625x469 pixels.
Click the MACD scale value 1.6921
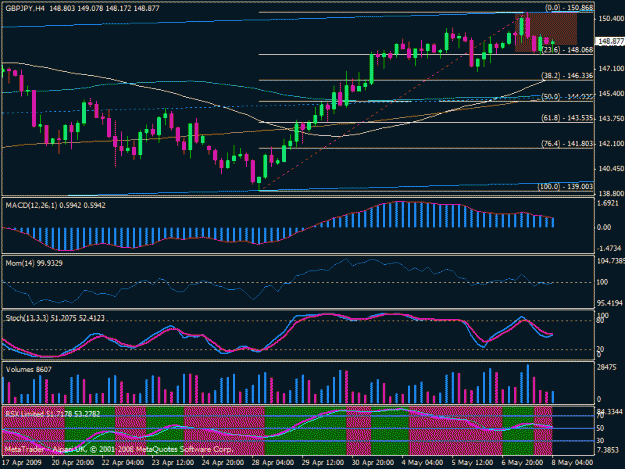[x=608, y=204]
